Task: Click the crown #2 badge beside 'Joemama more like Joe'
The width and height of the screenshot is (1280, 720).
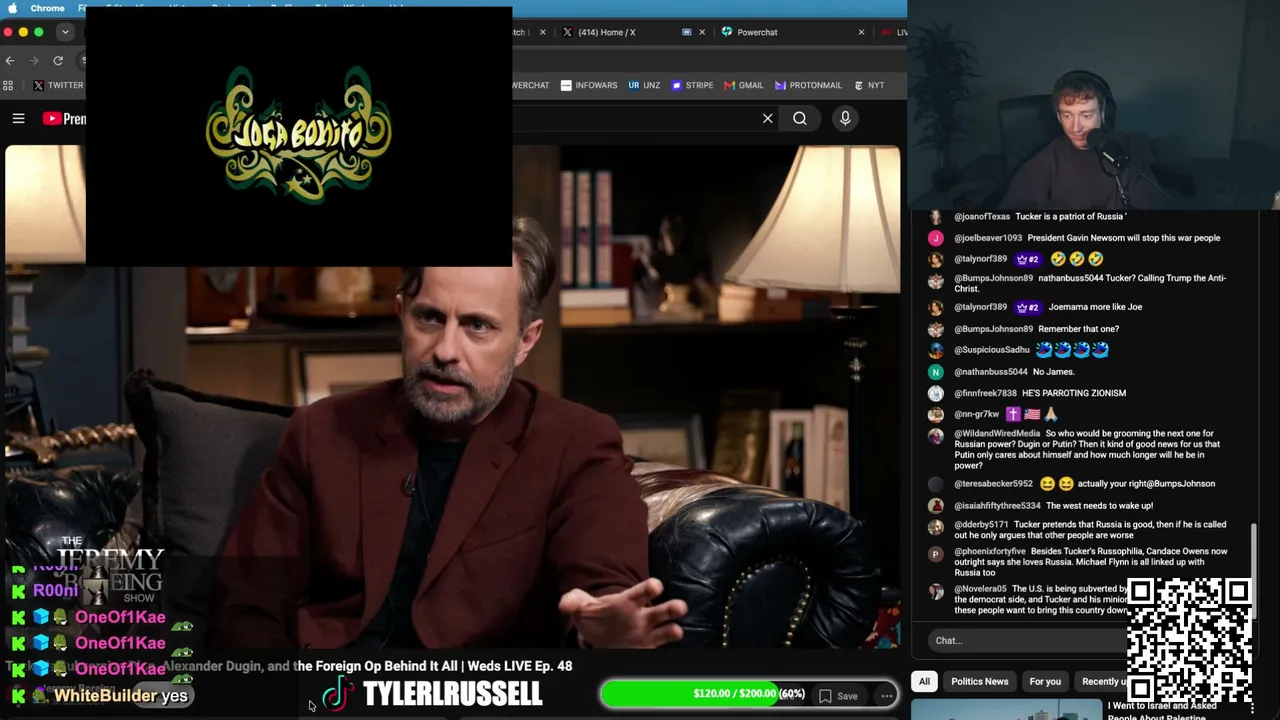Action: pos(1028,307)
